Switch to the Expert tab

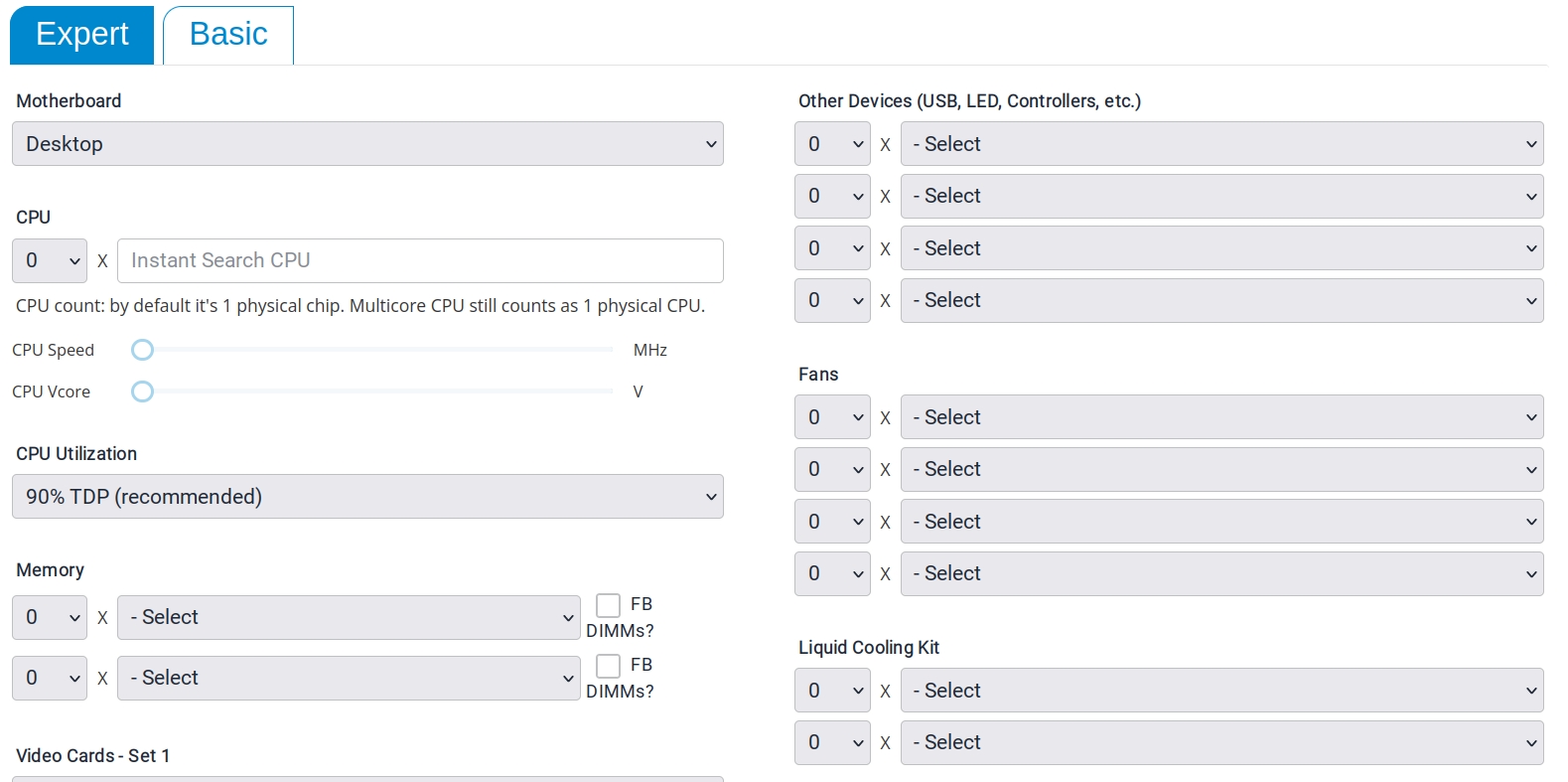coord(82,35)
